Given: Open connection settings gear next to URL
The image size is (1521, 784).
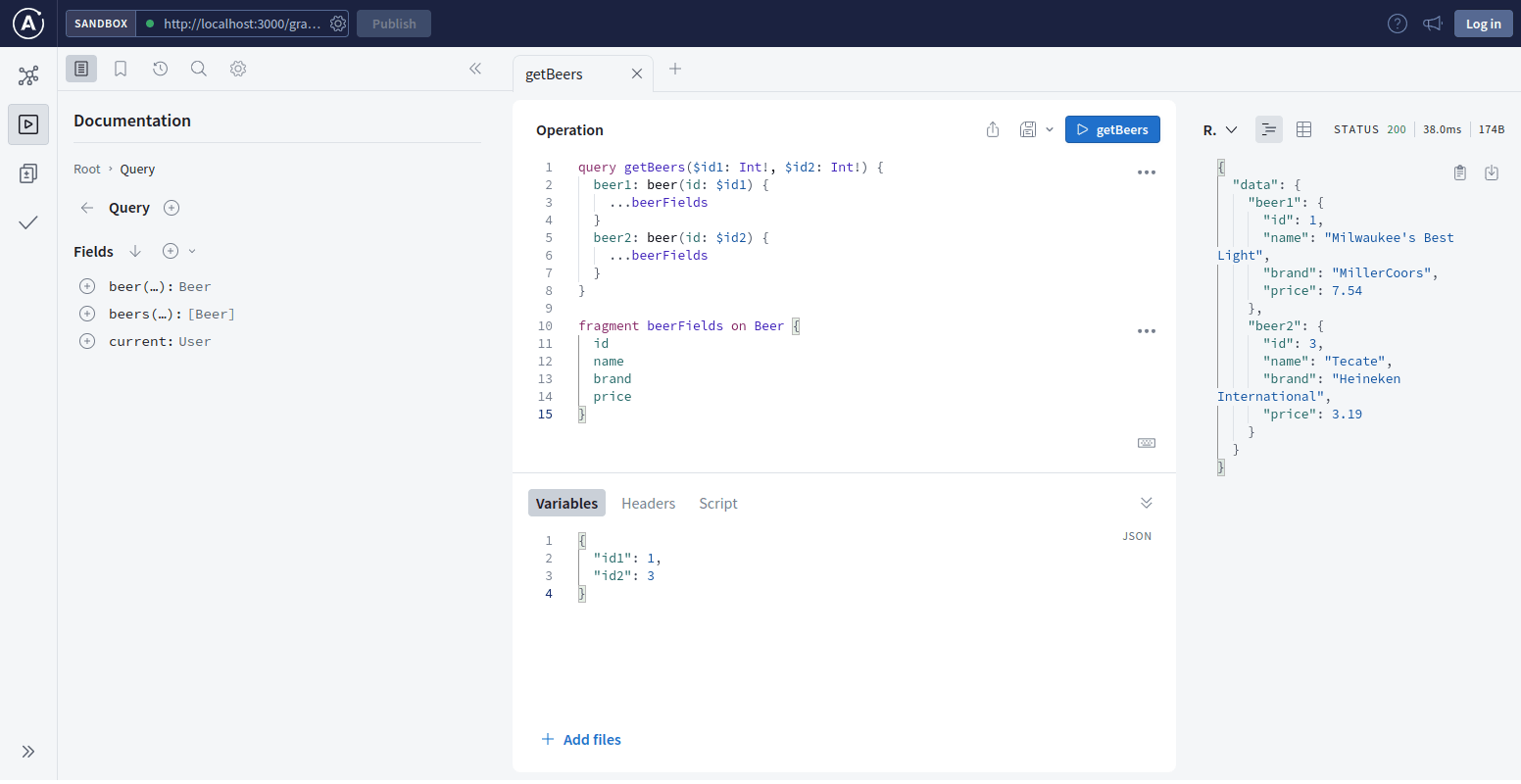Looking at the screenshot, I should 338,24.
